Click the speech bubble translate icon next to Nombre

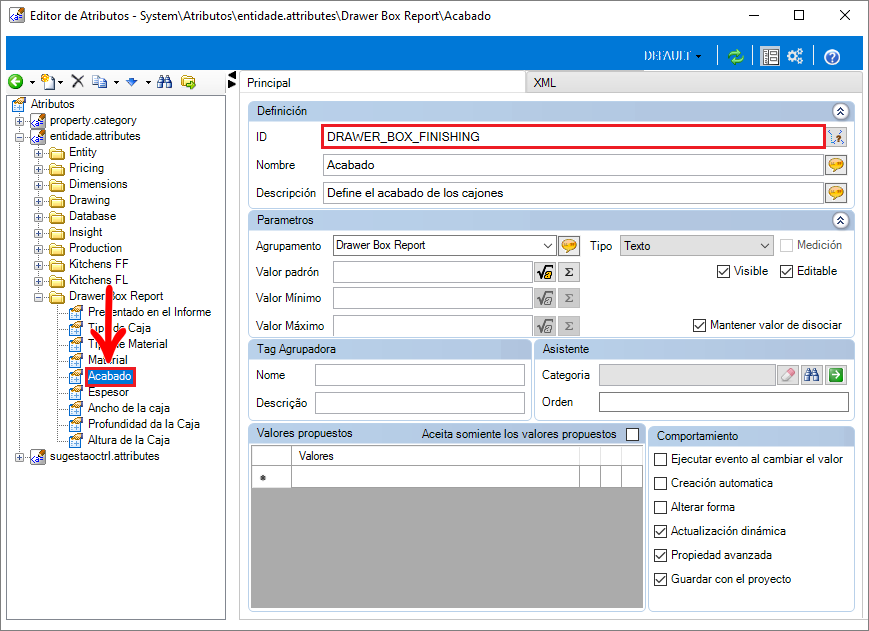pos(835,165)
